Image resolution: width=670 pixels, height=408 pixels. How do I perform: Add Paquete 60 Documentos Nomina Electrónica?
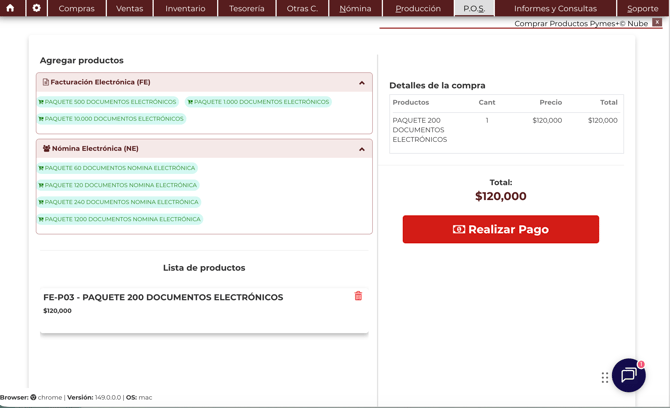(x=117, y=168)
